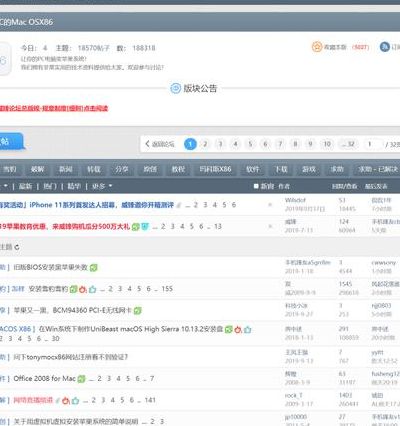Click the refresh icon beside 主题 header
The image size is (400, 426).
coord(17,247)
